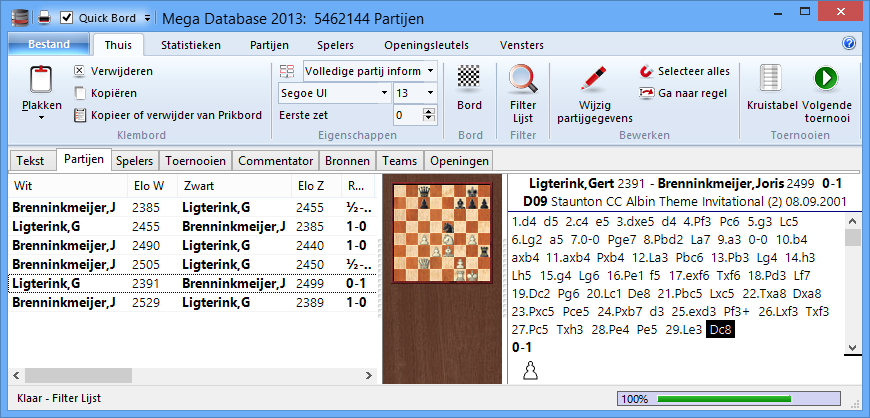Select the game row with Elo W 2505
The width and height of the screenshot is (870, 418).
point(193,264)
